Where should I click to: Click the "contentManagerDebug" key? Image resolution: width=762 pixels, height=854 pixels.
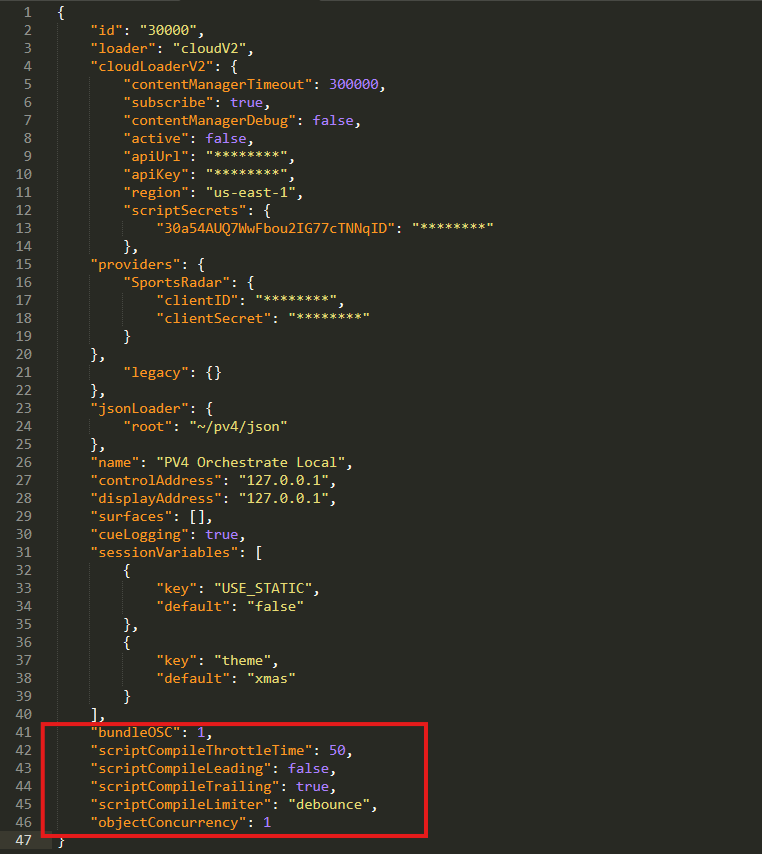click(x=209, y=120)
